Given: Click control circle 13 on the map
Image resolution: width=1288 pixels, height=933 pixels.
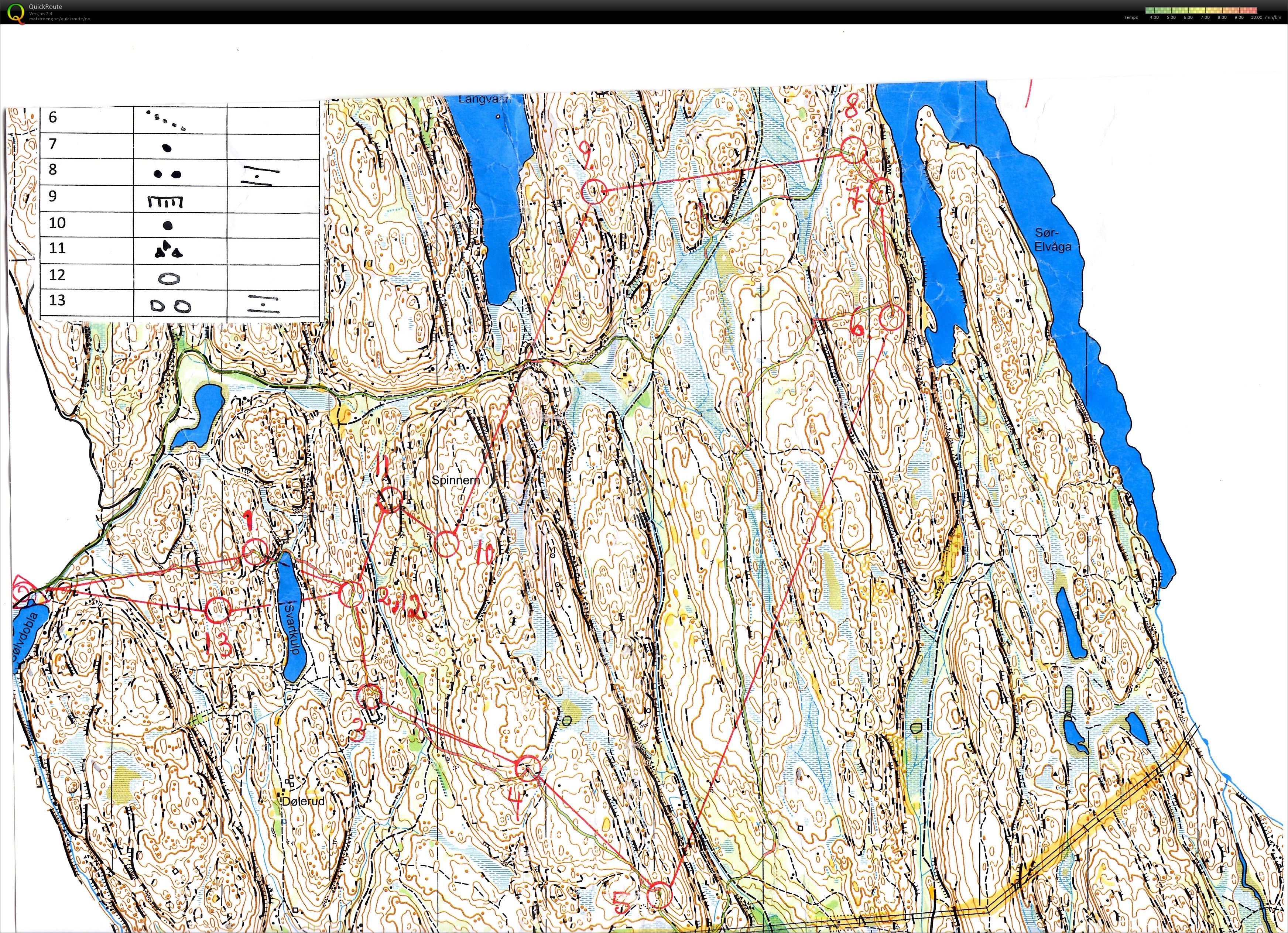Looking at the screenshot, I should [217, 610].
